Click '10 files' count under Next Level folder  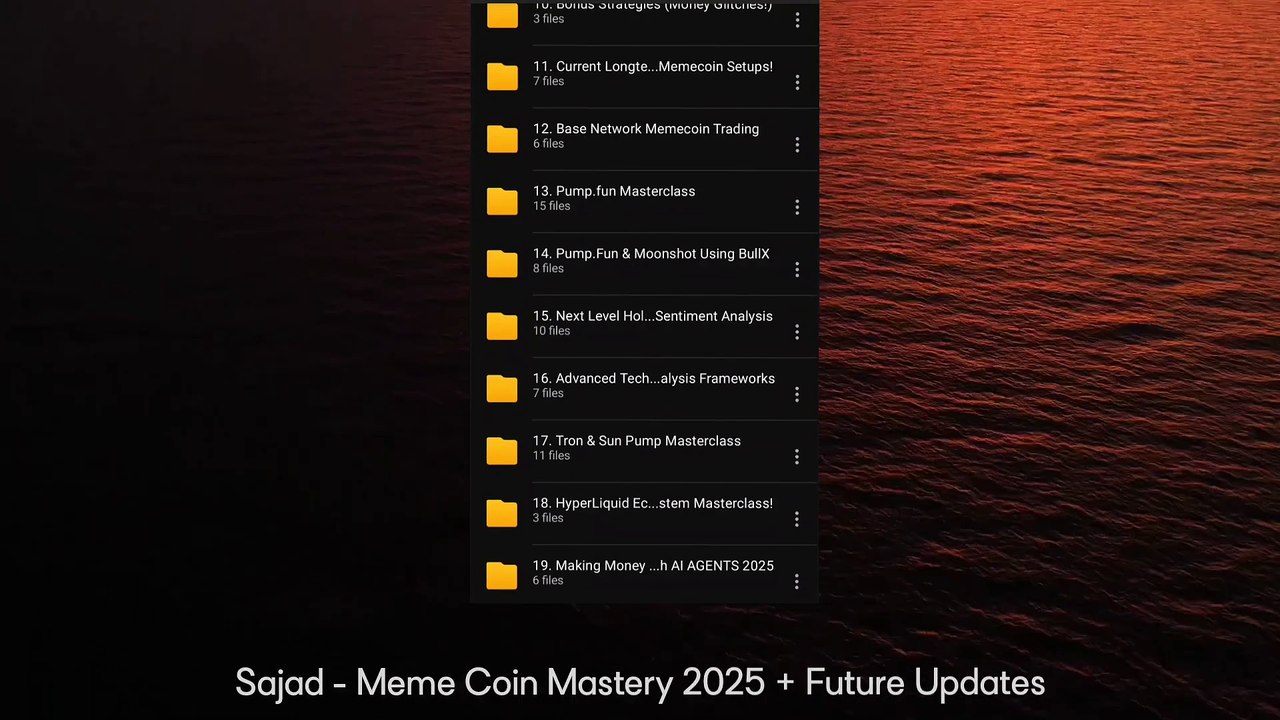tap(552, 331)
